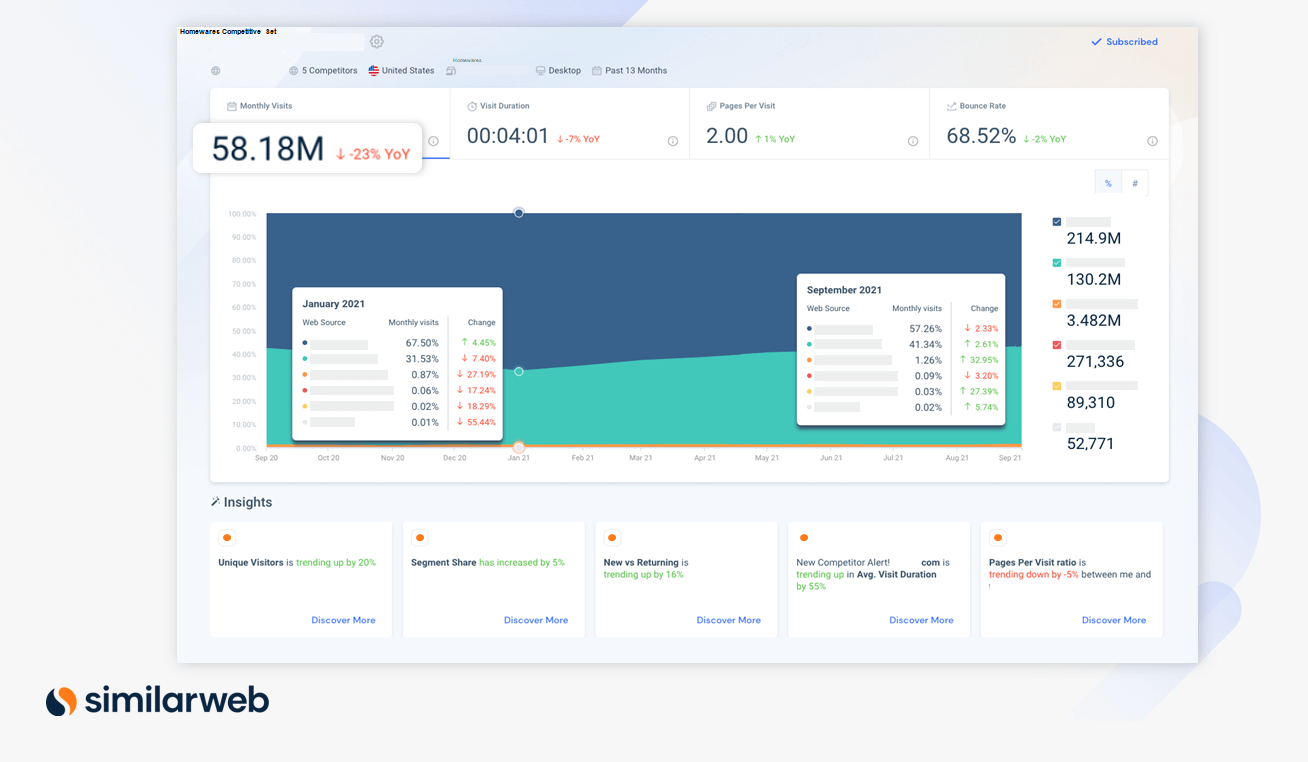
Task: Discover More on Segment Share insight
Action: pyautogui.click(x=536, y=620)
